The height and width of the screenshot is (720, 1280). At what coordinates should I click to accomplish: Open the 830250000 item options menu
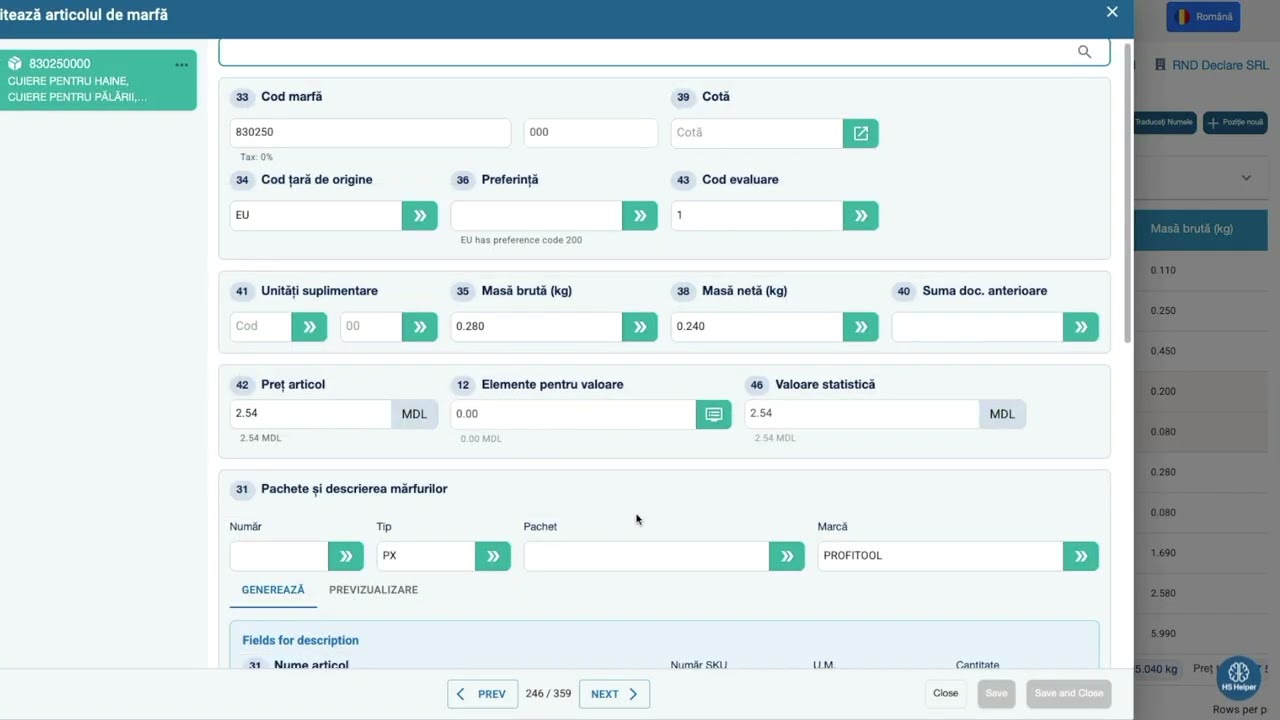click(x=181, y=65)
